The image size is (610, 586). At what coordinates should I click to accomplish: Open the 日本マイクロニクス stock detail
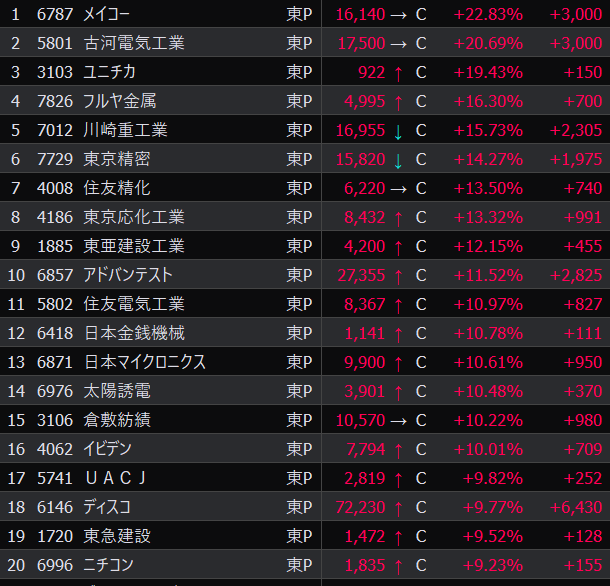click(145, 363)
